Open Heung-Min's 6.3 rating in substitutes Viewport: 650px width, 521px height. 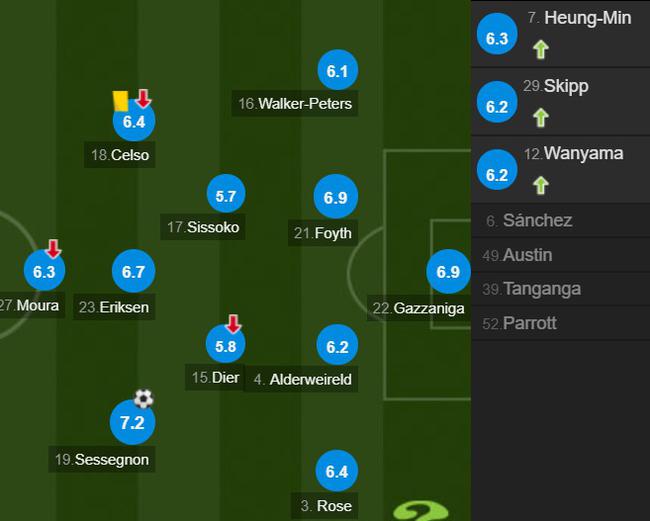(497, 34)
